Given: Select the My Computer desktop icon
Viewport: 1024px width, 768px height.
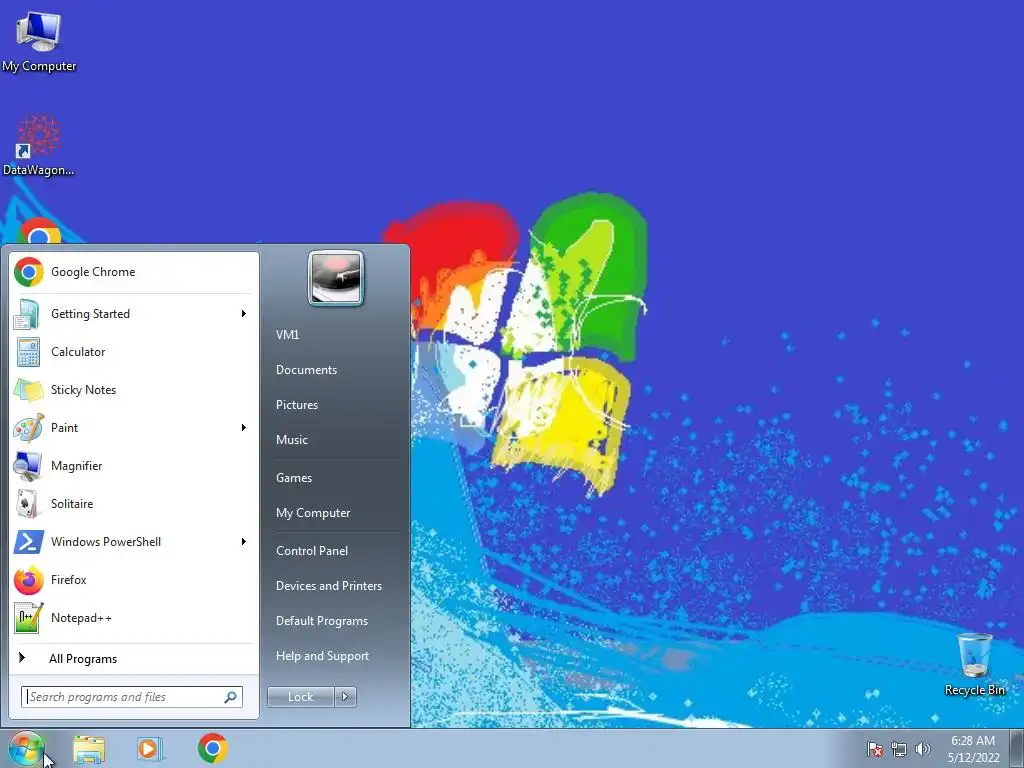Looking at the screenshot, I should click(x=39, y=42).
